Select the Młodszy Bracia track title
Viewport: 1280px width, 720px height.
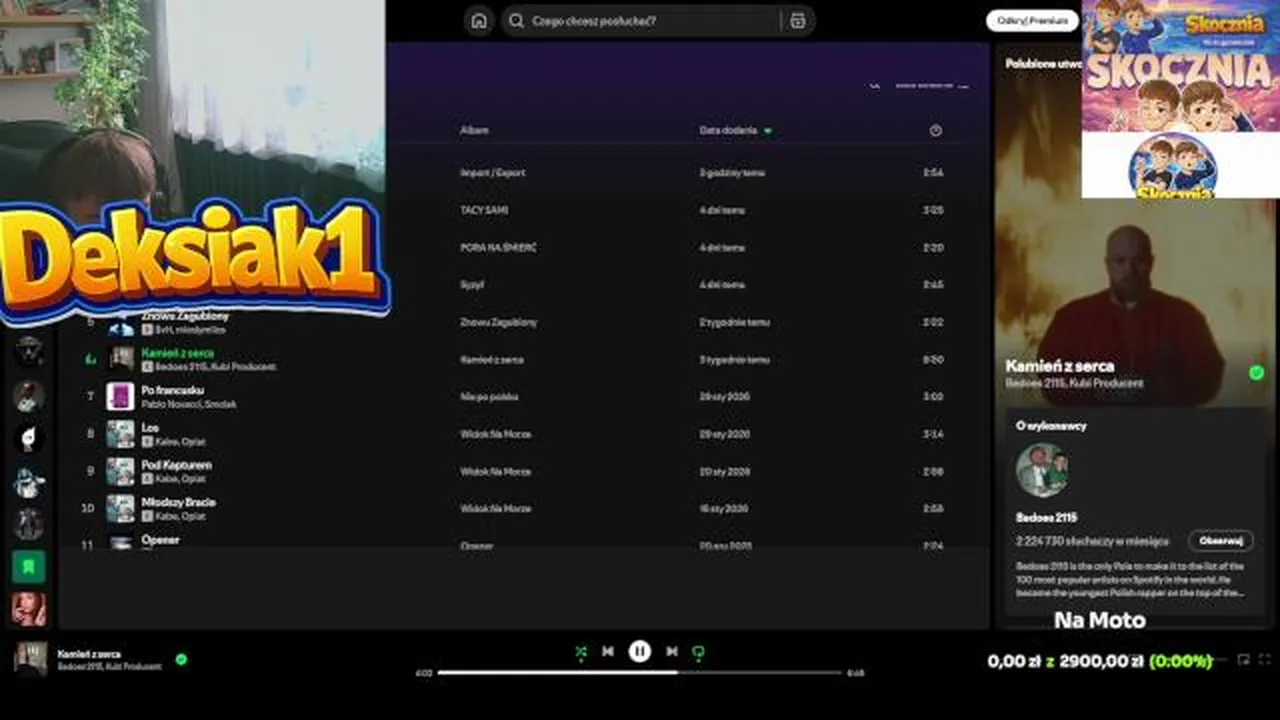click(x=178, y=502)
